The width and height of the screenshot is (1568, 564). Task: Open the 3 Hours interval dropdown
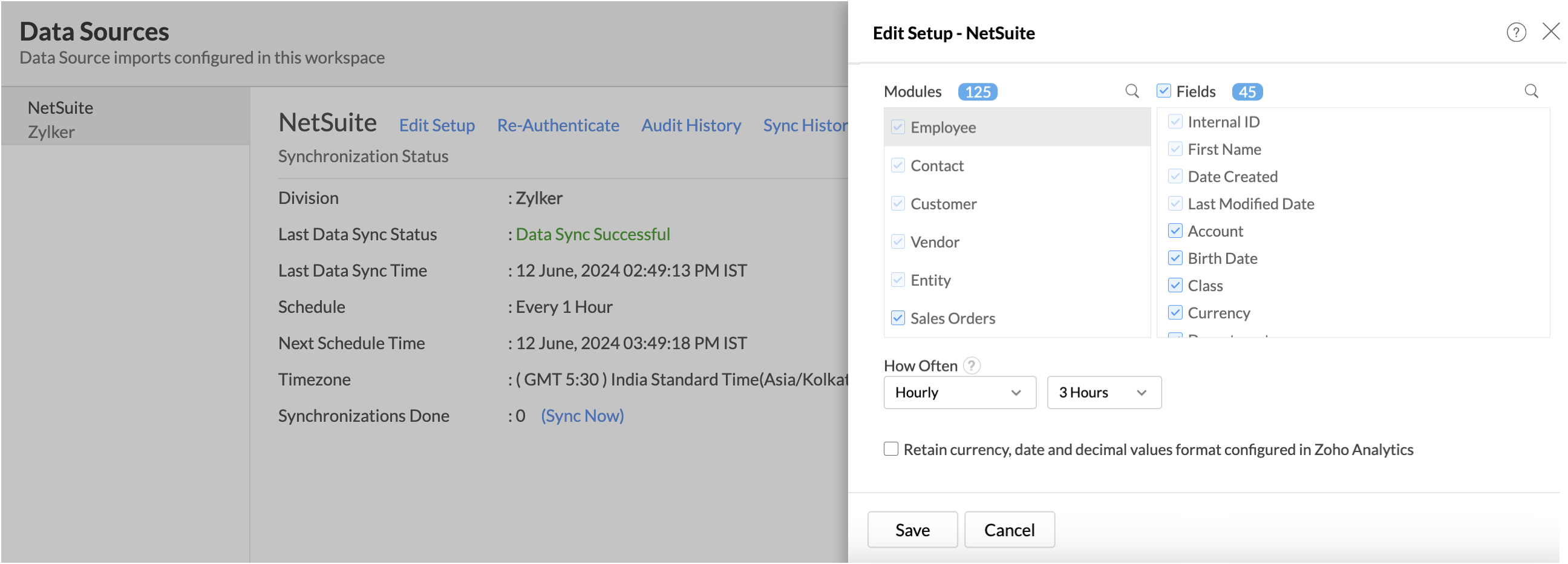click(1103, 393)
